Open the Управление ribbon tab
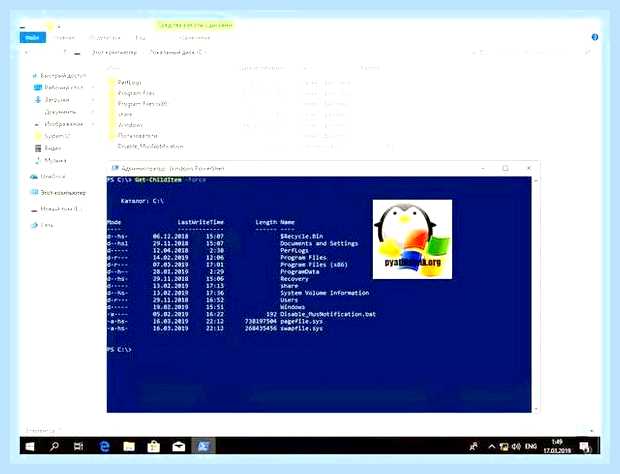Screen dimensions: 620x474 (x=194, y=38)
